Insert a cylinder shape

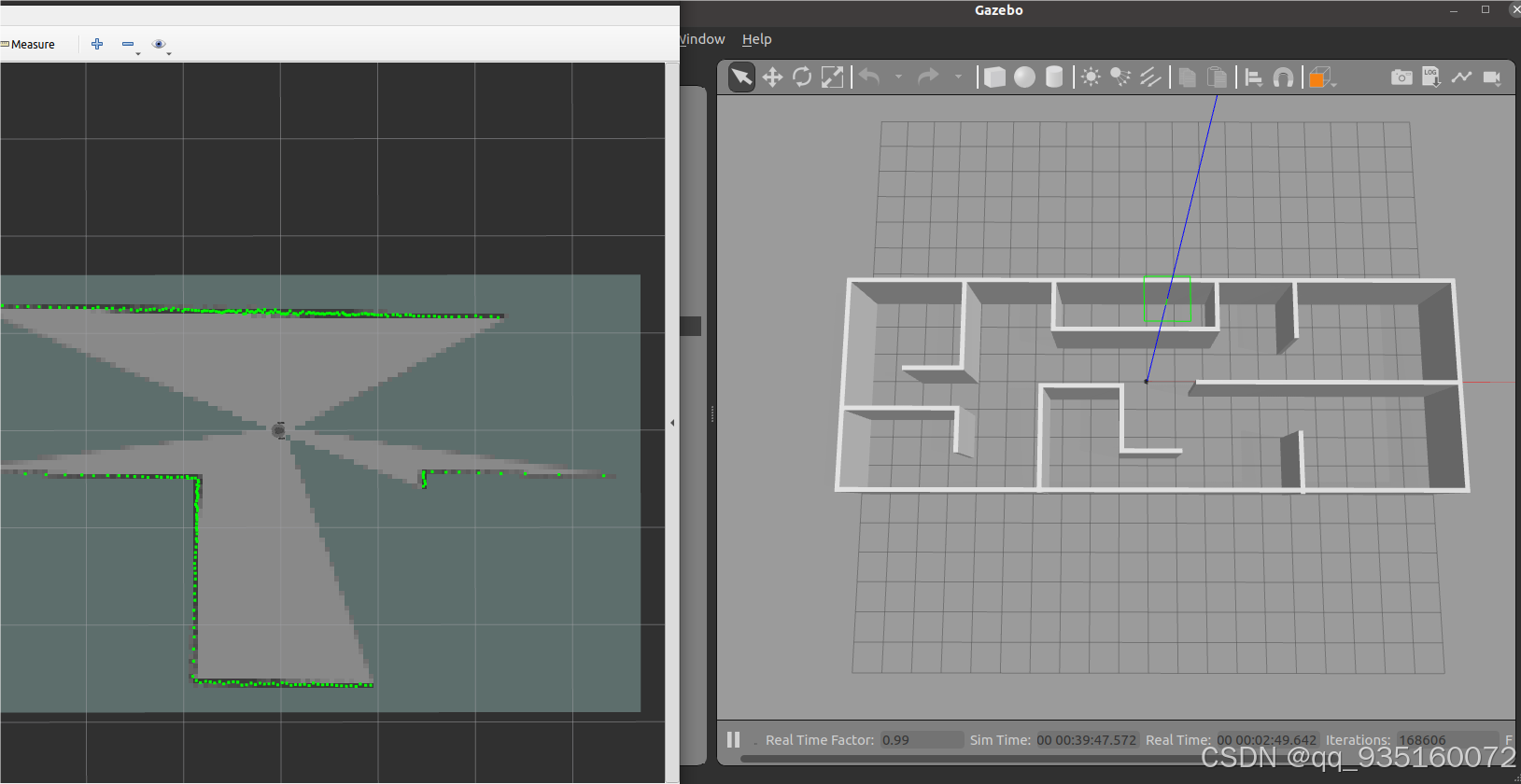point(1054,77)
